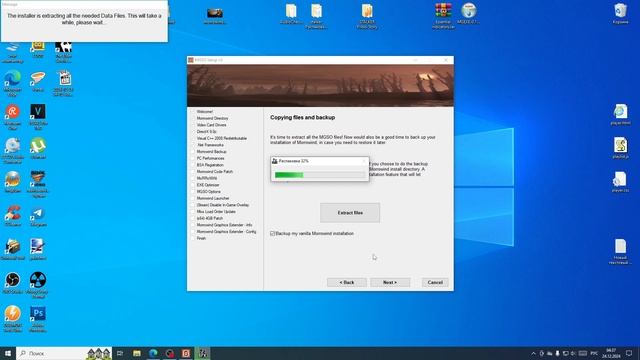This screenshot has width=640, height=360.
Task: Open the Adobe Photoshop desktop shortcut
Action: (x=38, y=319)
